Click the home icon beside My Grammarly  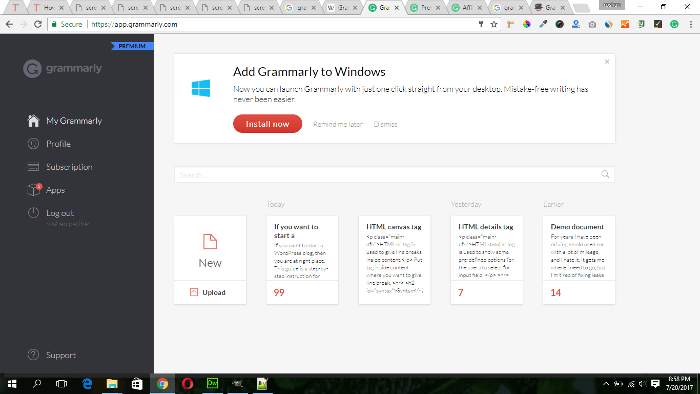[x=33, y=120]
